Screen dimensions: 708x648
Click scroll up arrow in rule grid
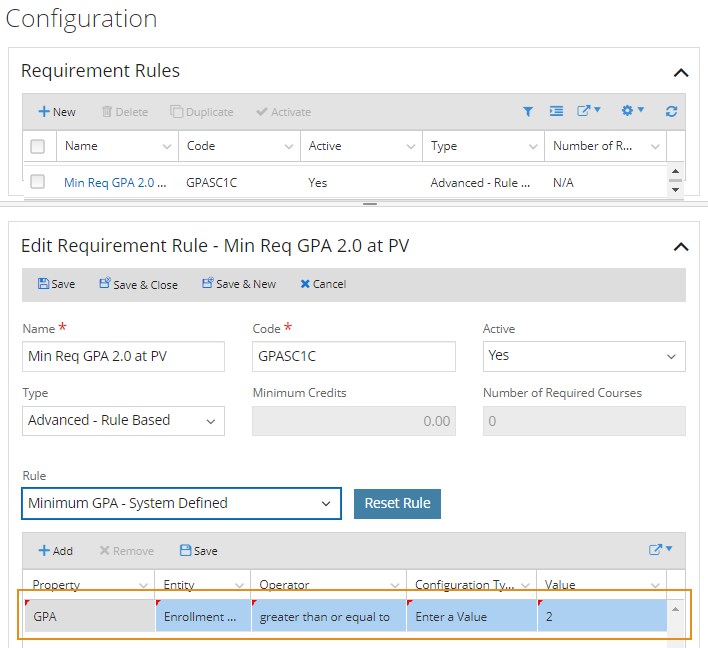675,610
